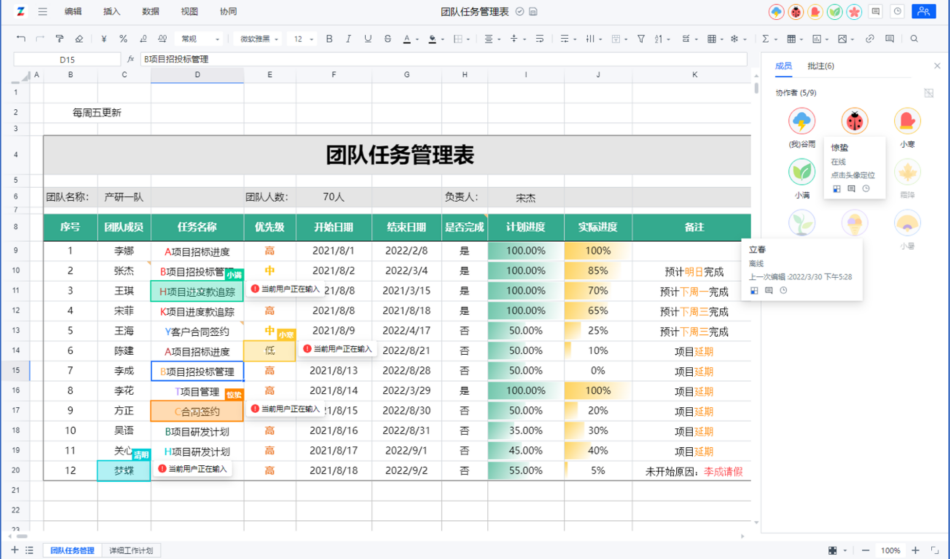Open the 微软雅黑 font dropdown
Screen dimensions: 950x559
(257, 39)
